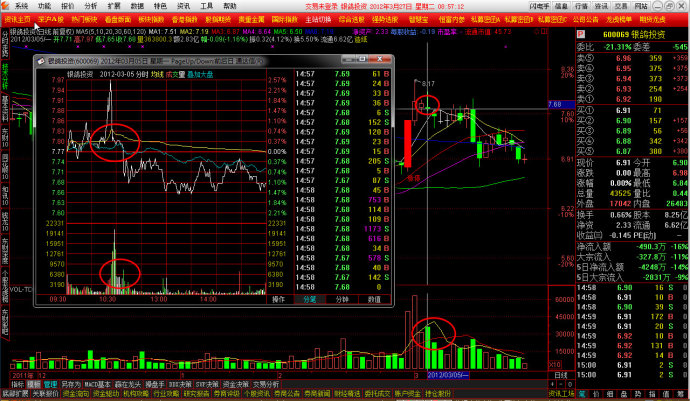The height and width of the screenshot is (401, 690).
Task: Select the 指标 tab below the chart
Action: tap(18, 384)
